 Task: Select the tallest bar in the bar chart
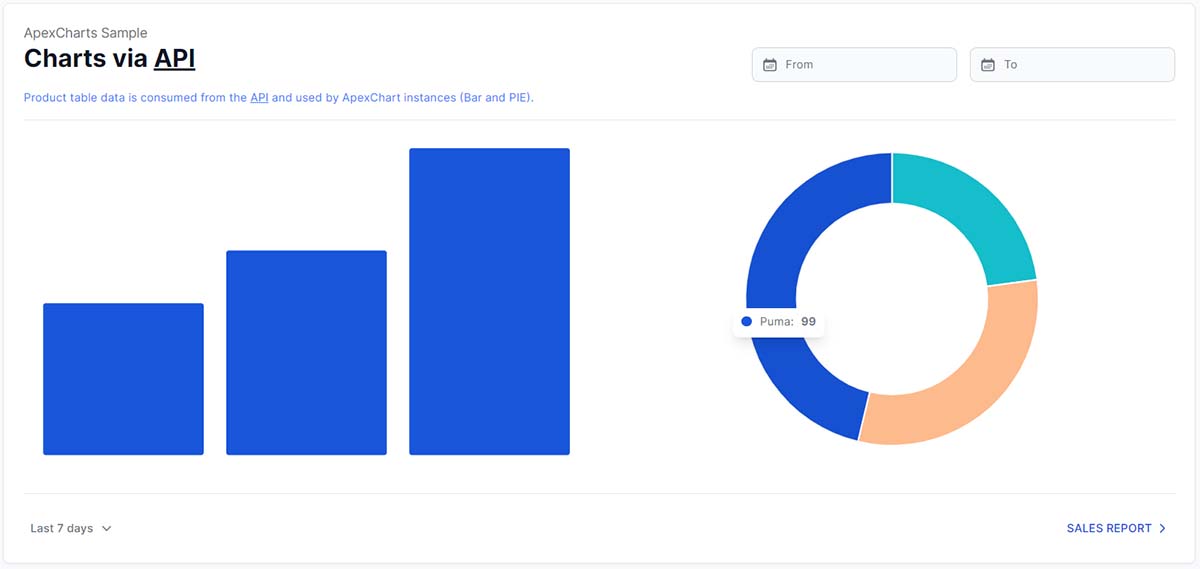coord(489,302)
